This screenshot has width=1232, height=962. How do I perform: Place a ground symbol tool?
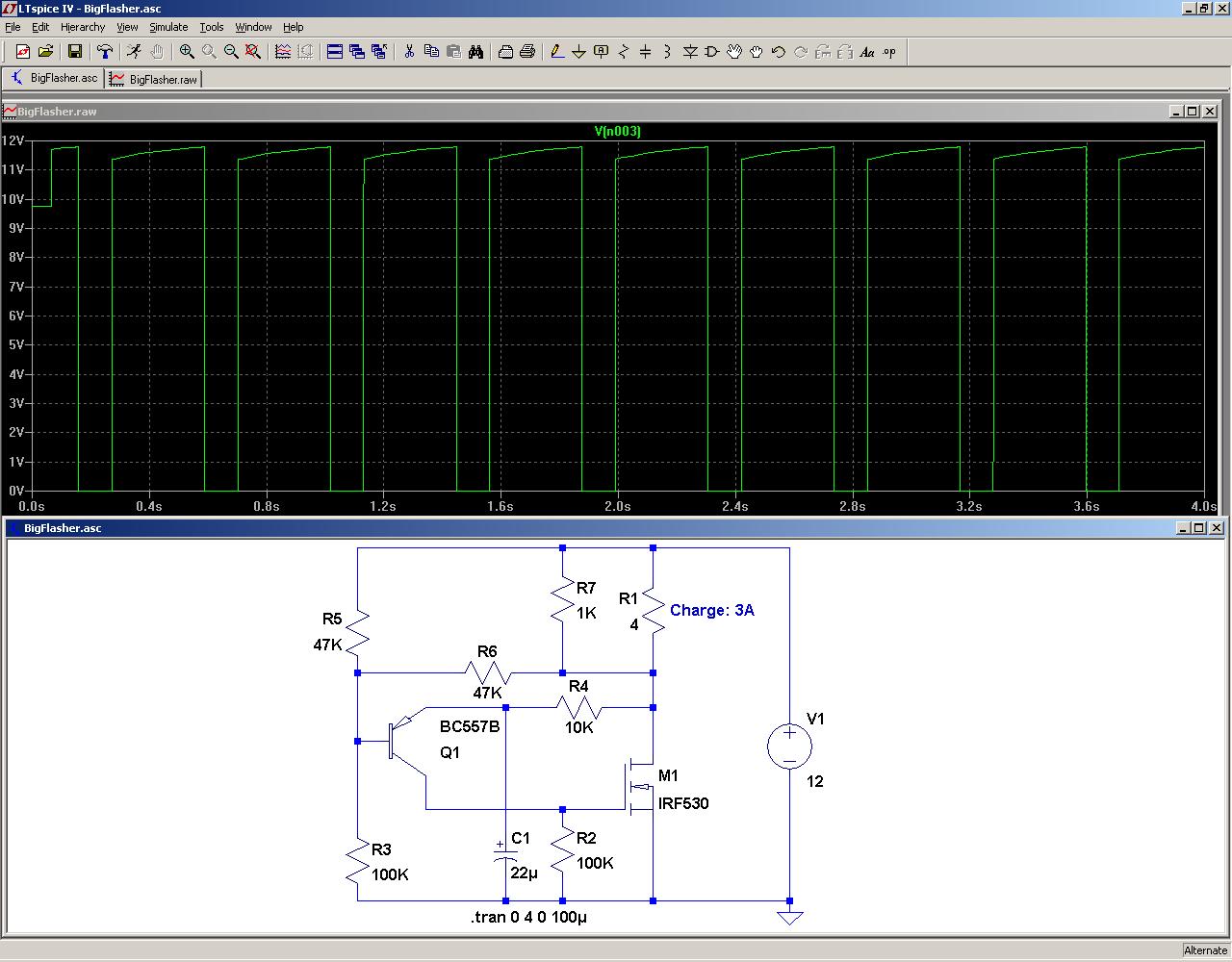pyautogui.click(x=578, y=52)
